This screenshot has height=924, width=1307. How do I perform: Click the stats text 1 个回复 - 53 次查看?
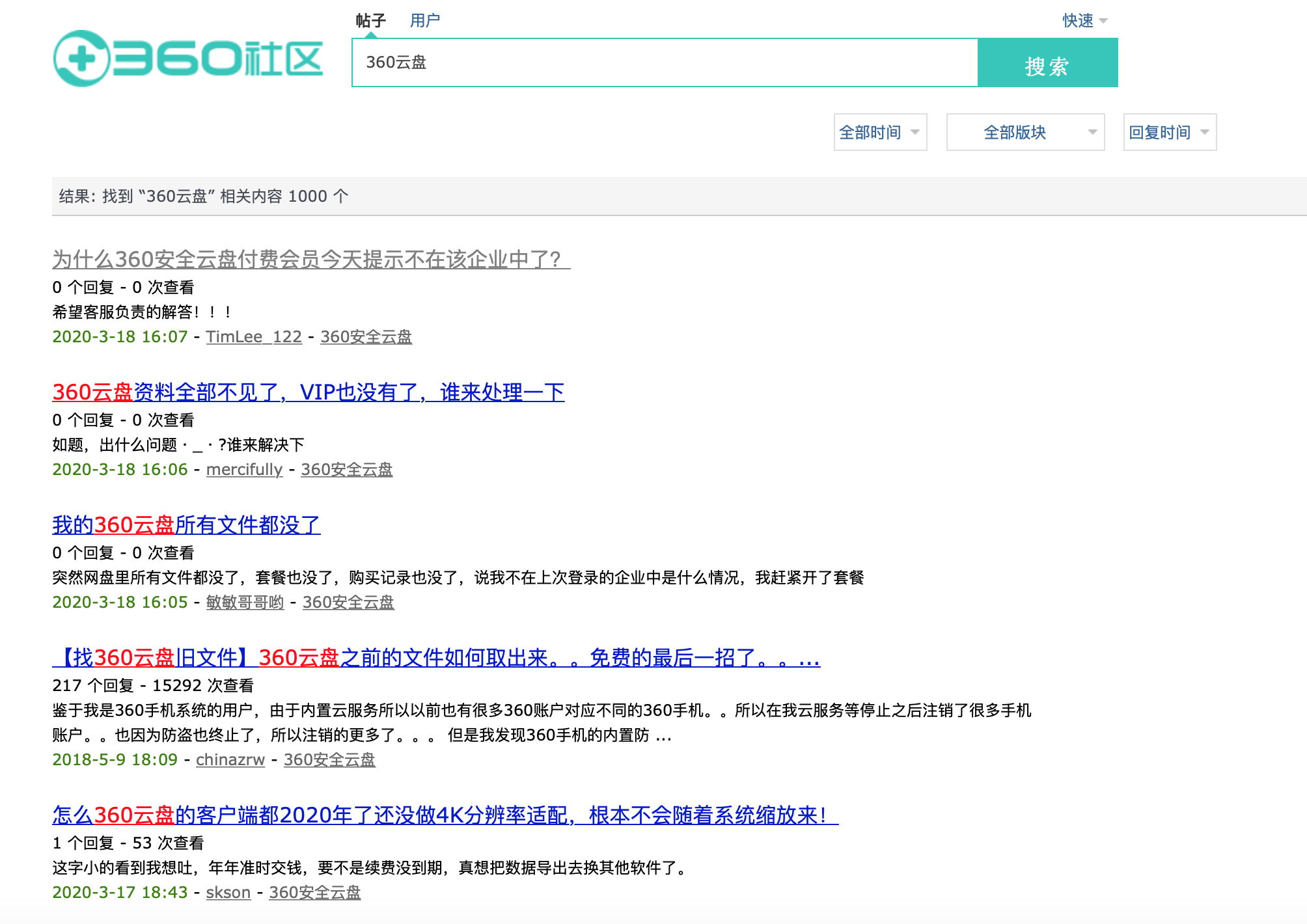click(128, 843)
